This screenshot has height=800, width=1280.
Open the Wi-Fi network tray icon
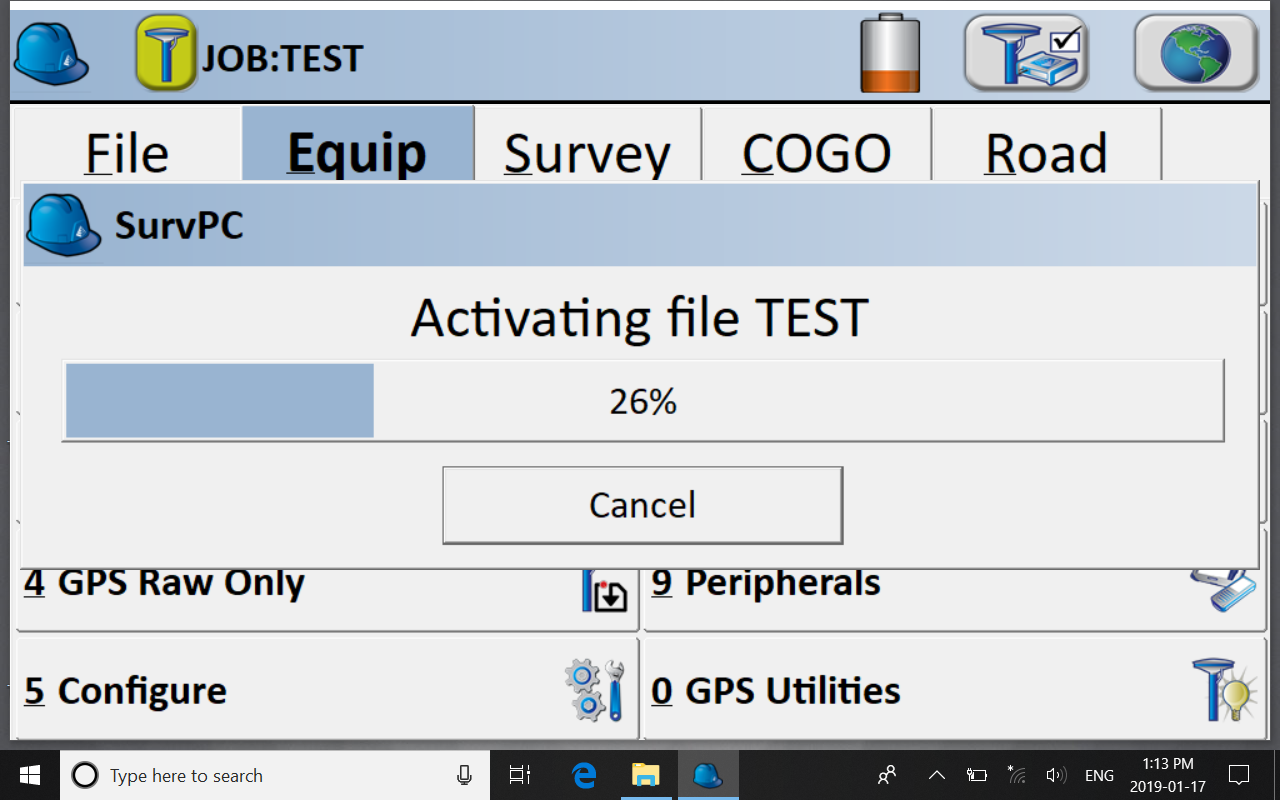(x=1017, y=774)
